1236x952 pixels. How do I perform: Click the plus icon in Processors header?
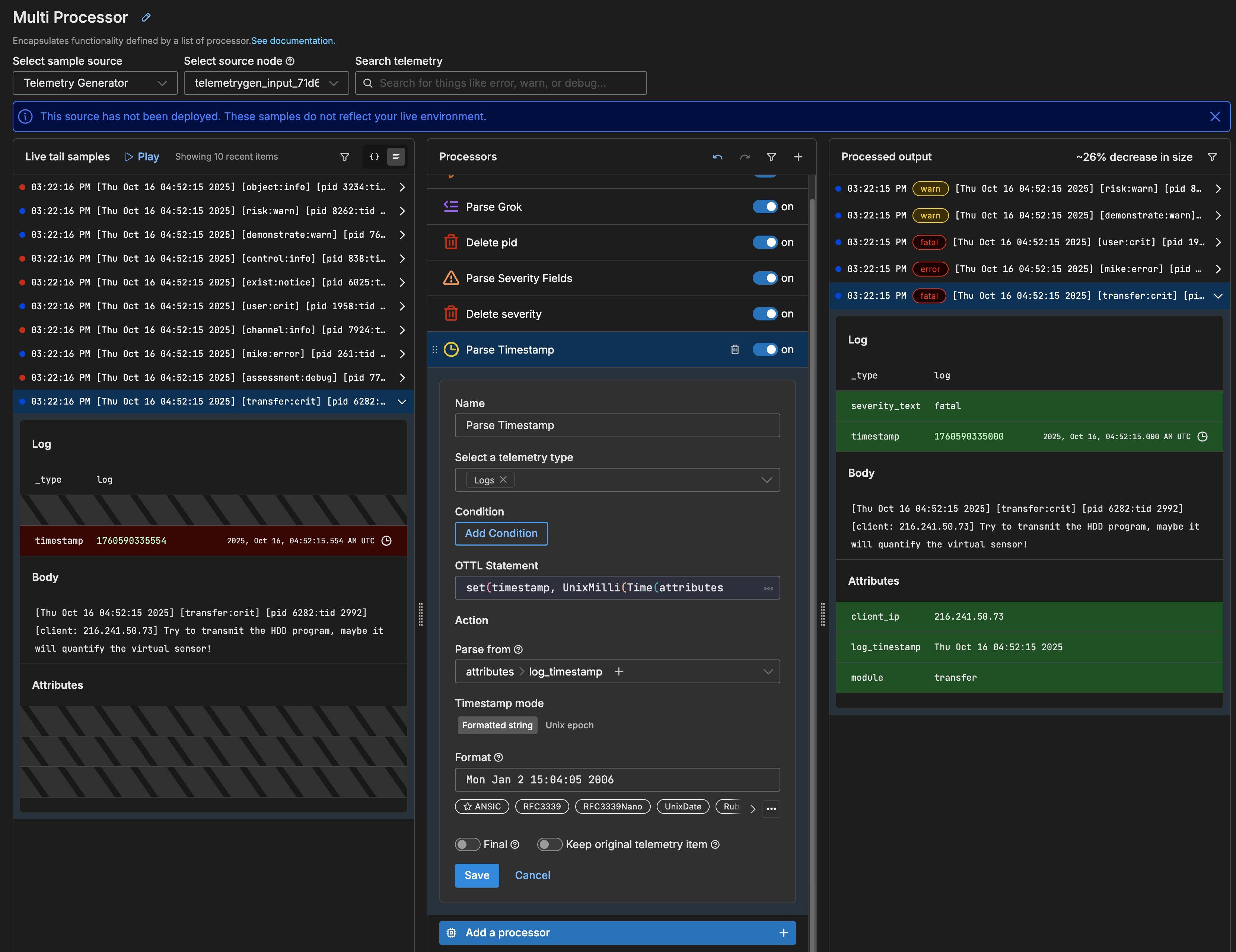[798, 157]
